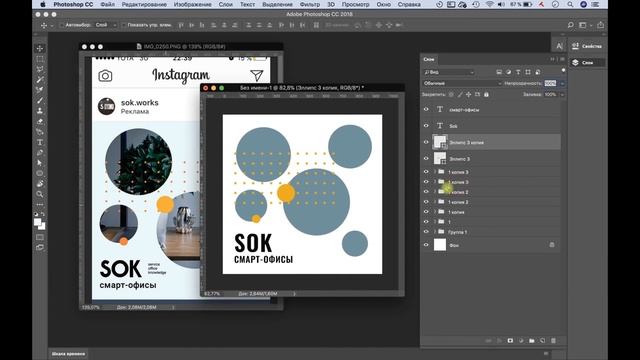Viewport: 640px width, 360px height.
Task: Add layer mask button at panel bottom
Action: [510, 340]
